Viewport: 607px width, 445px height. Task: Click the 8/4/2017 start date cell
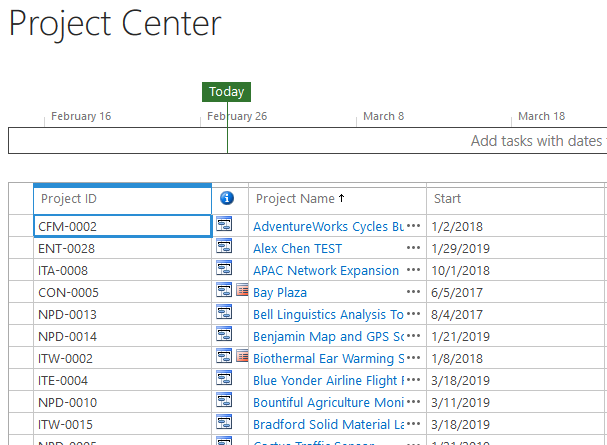pos(516,315)
